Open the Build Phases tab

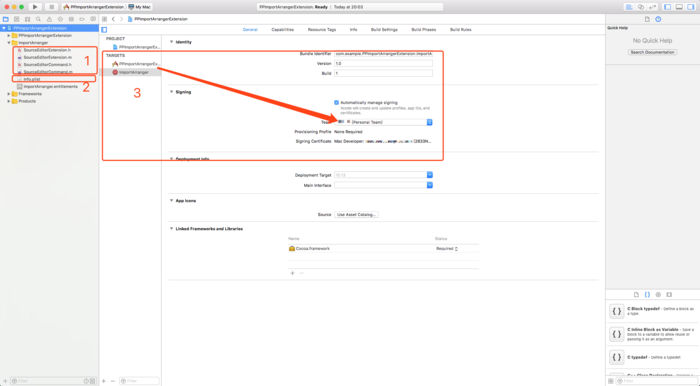pyautogui.click(x=424, y=30)
